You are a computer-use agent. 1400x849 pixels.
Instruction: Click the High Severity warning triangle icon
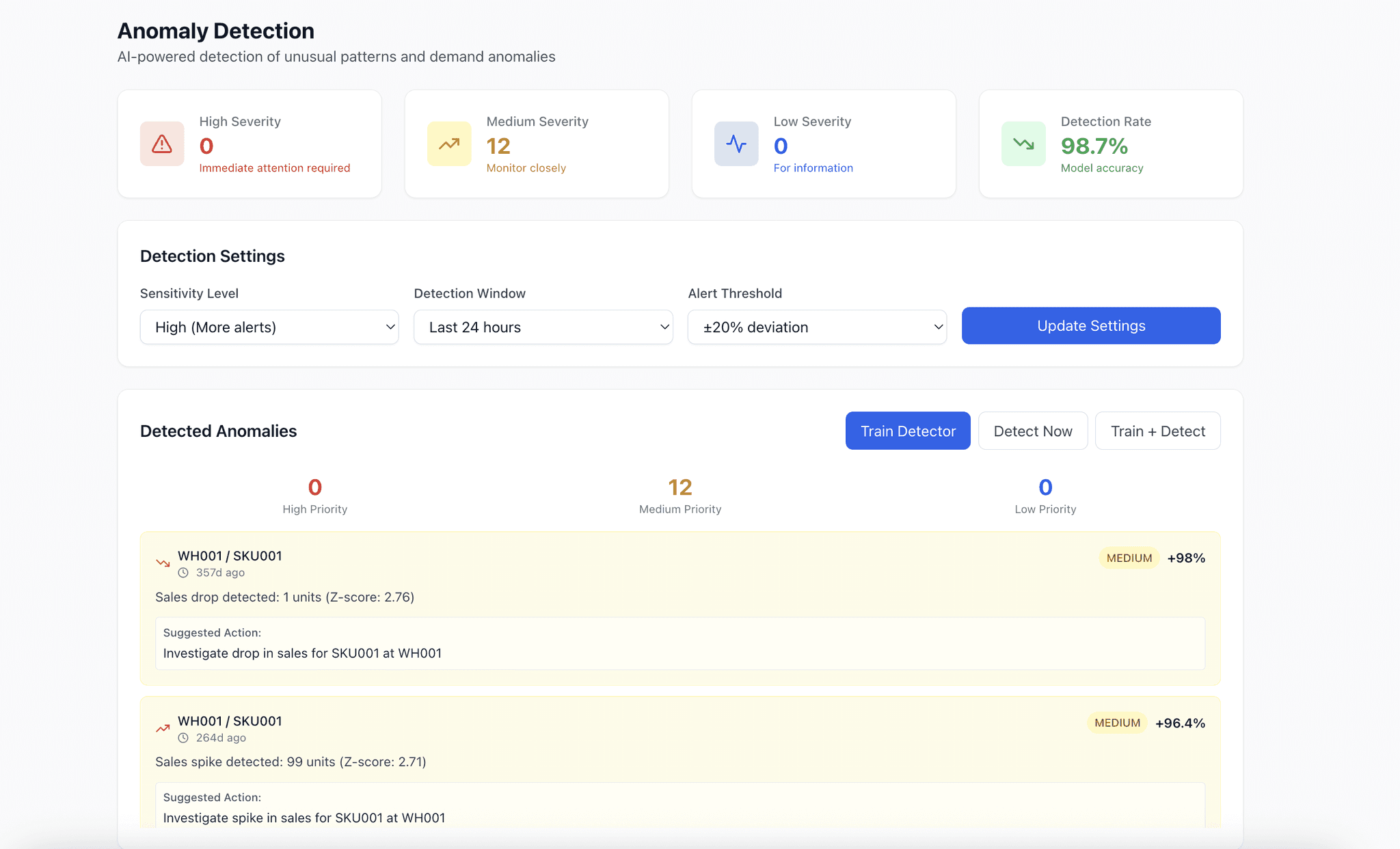(x=162, y=144)
